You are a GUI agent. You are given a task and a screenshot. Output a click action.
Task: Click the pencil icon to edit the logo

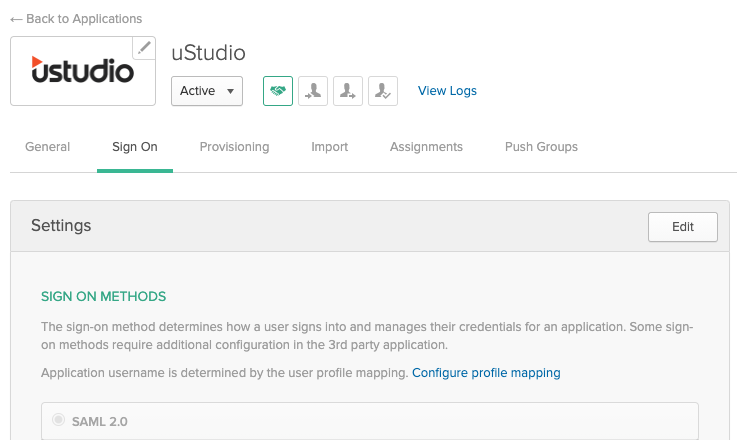pos(144,48)
